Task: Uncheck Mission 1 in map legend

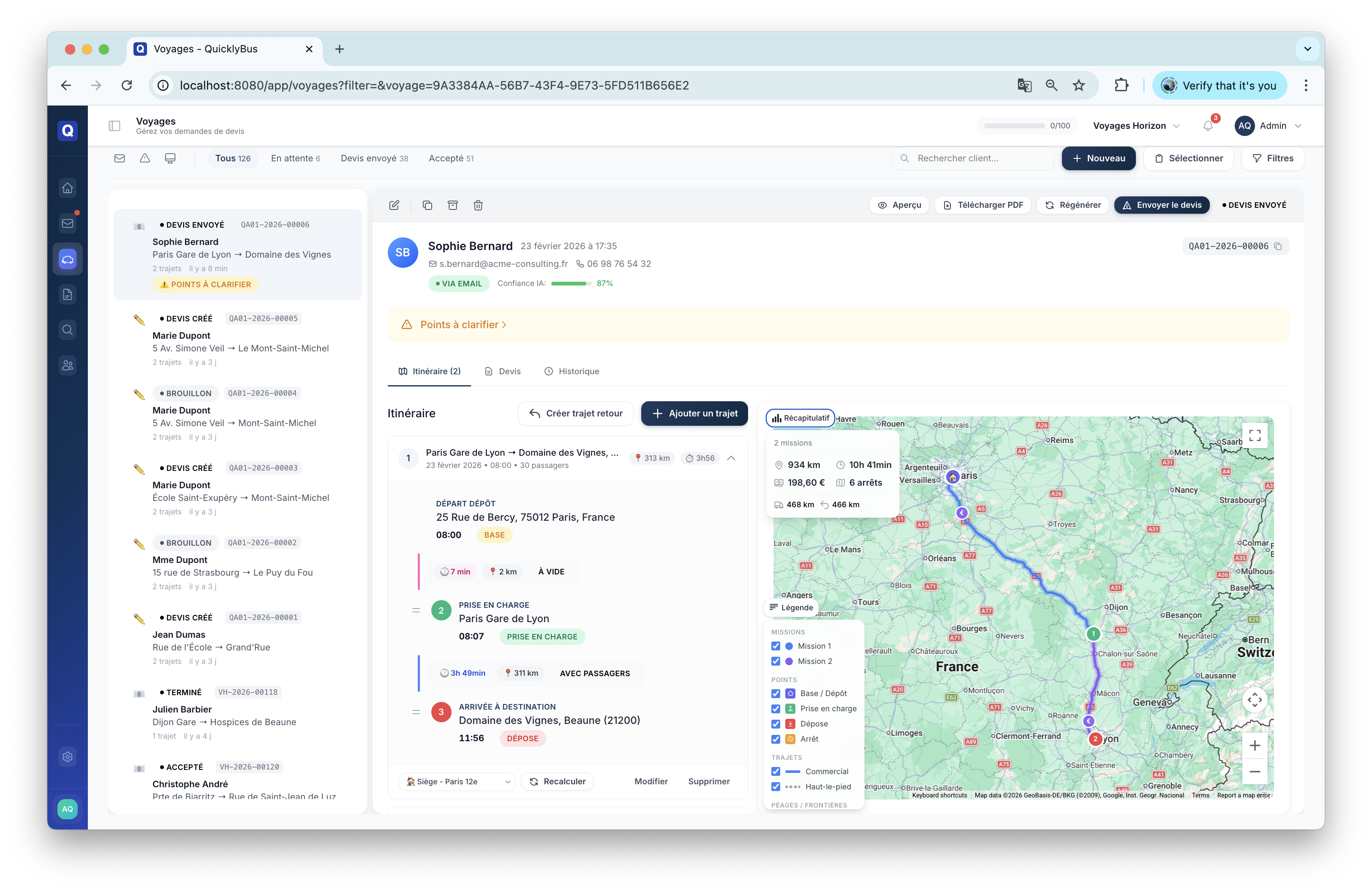Action: (x=776, y=646)
